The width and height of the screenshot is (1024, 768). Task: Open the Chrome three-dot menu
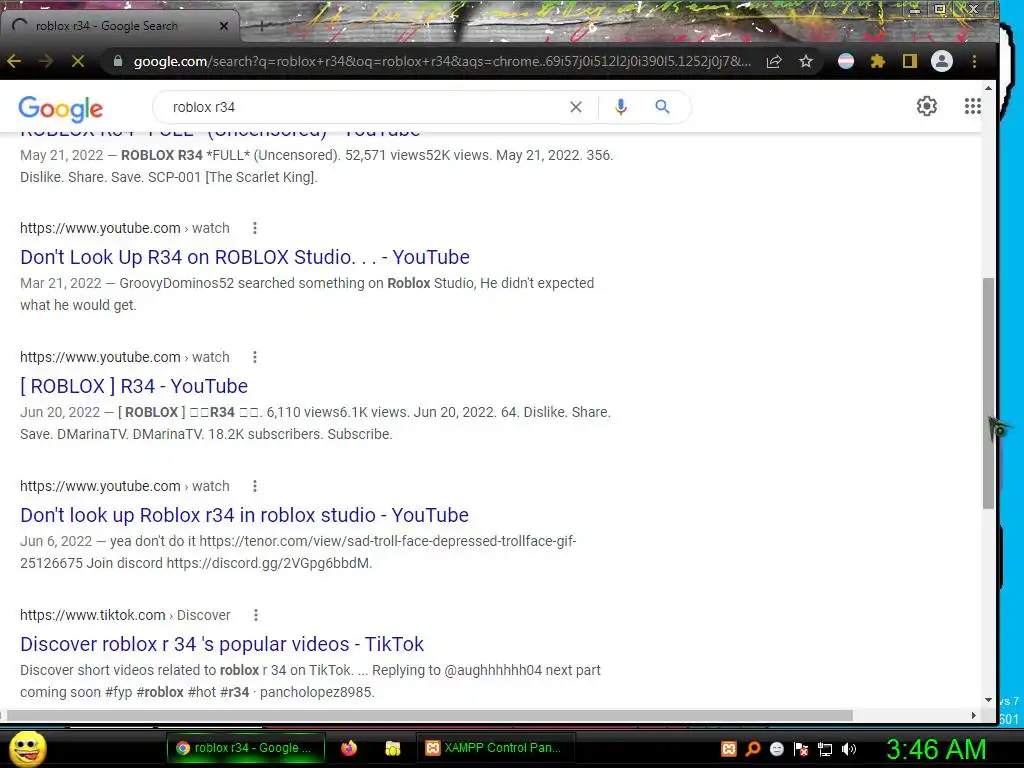tap(974, 61)
